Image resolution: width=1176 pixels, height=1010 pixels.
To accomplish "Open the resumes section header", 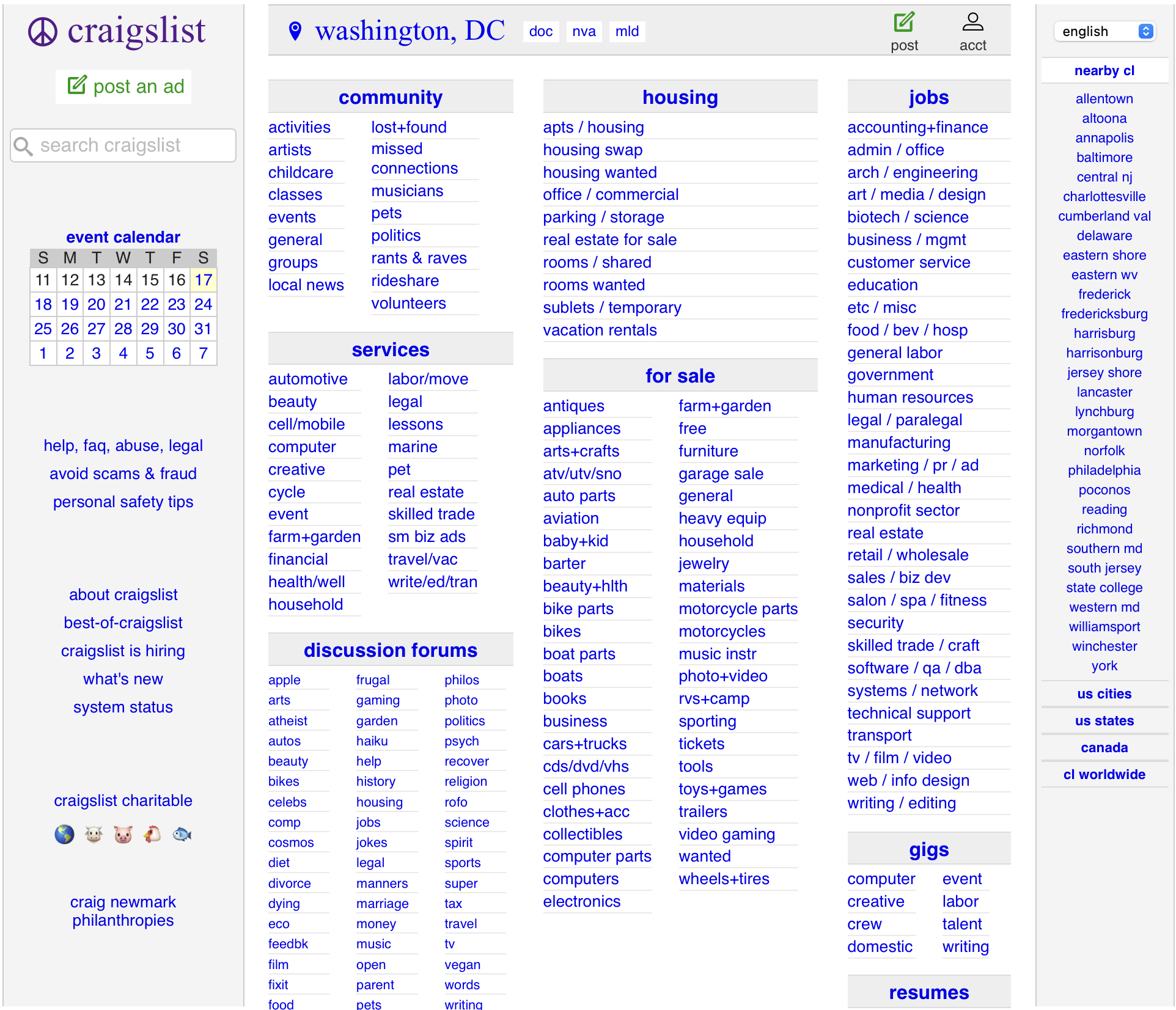I will [928, 992].
